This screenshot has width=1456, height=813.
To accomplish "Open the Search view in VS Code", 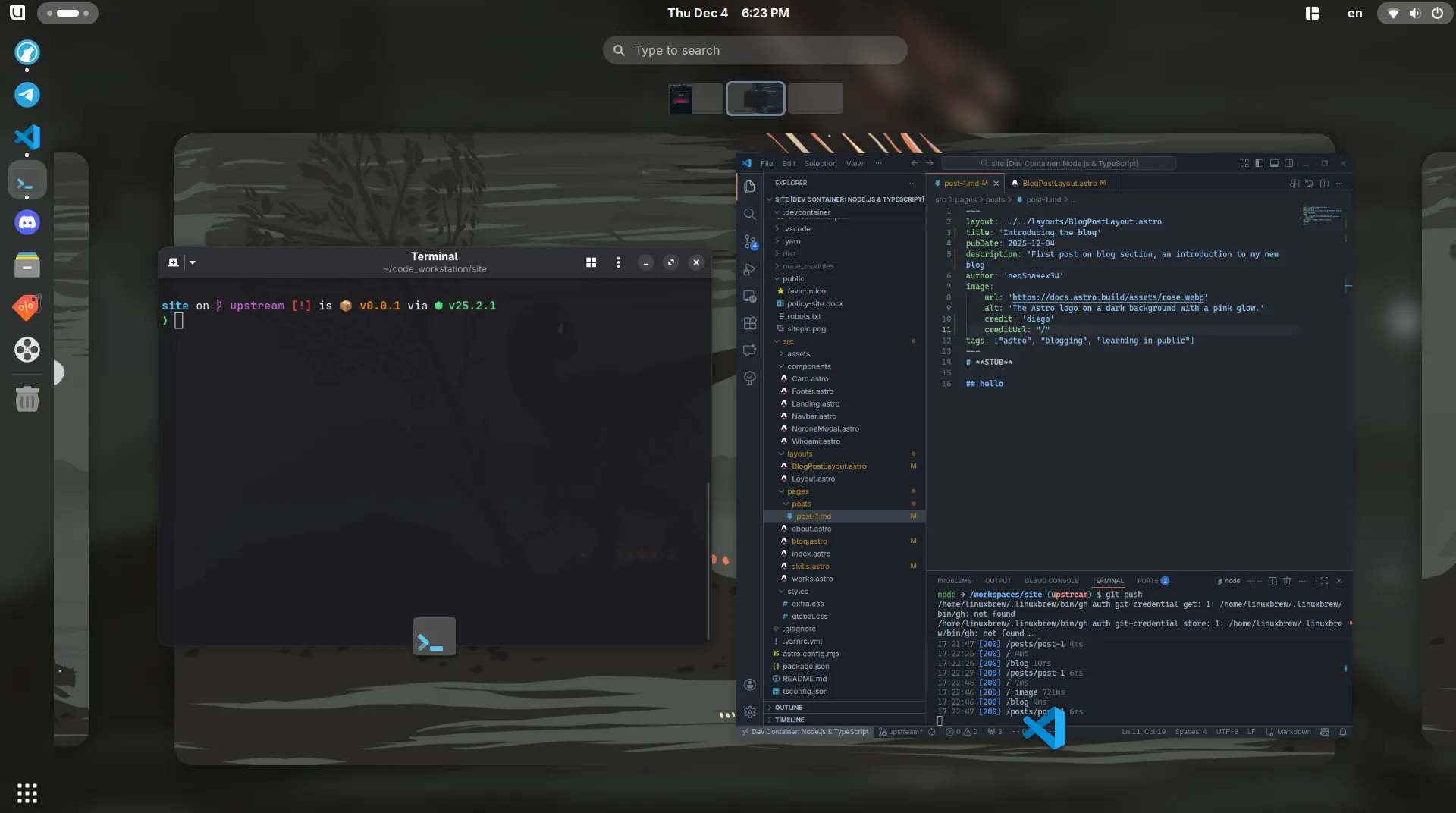I will (749, 215).
